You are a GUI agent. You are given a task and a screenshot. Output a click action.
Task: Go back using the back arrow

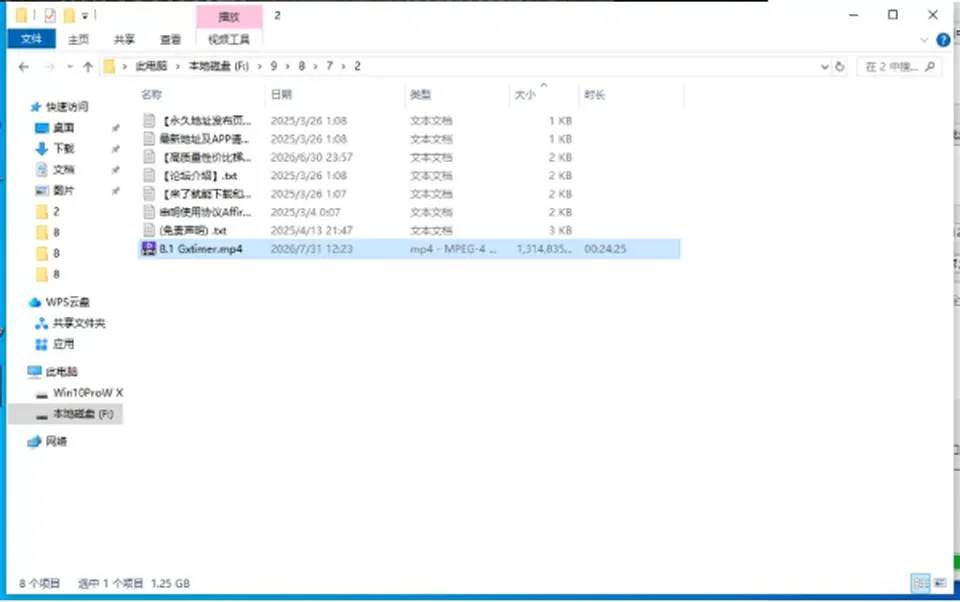point(24,67)
